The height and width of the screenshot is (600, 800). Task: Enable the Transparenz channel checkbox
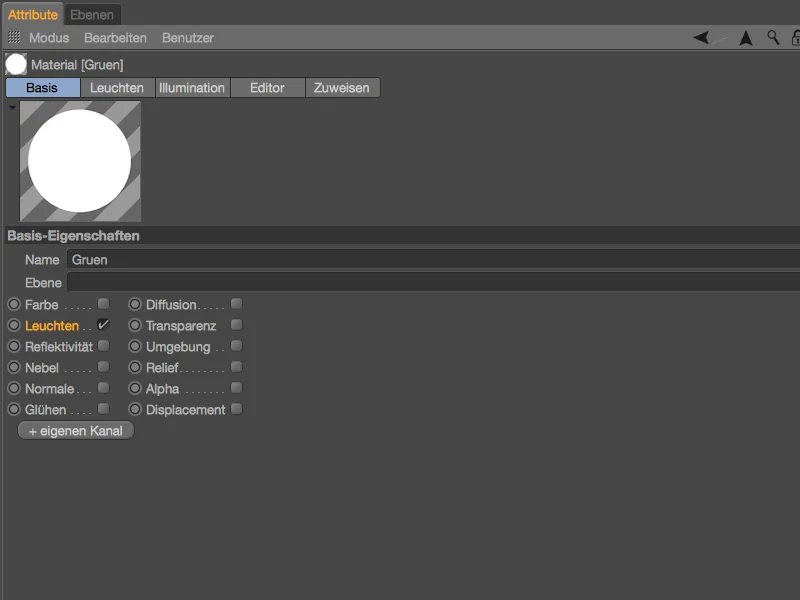pyautogui.click(x=236, y=325)
